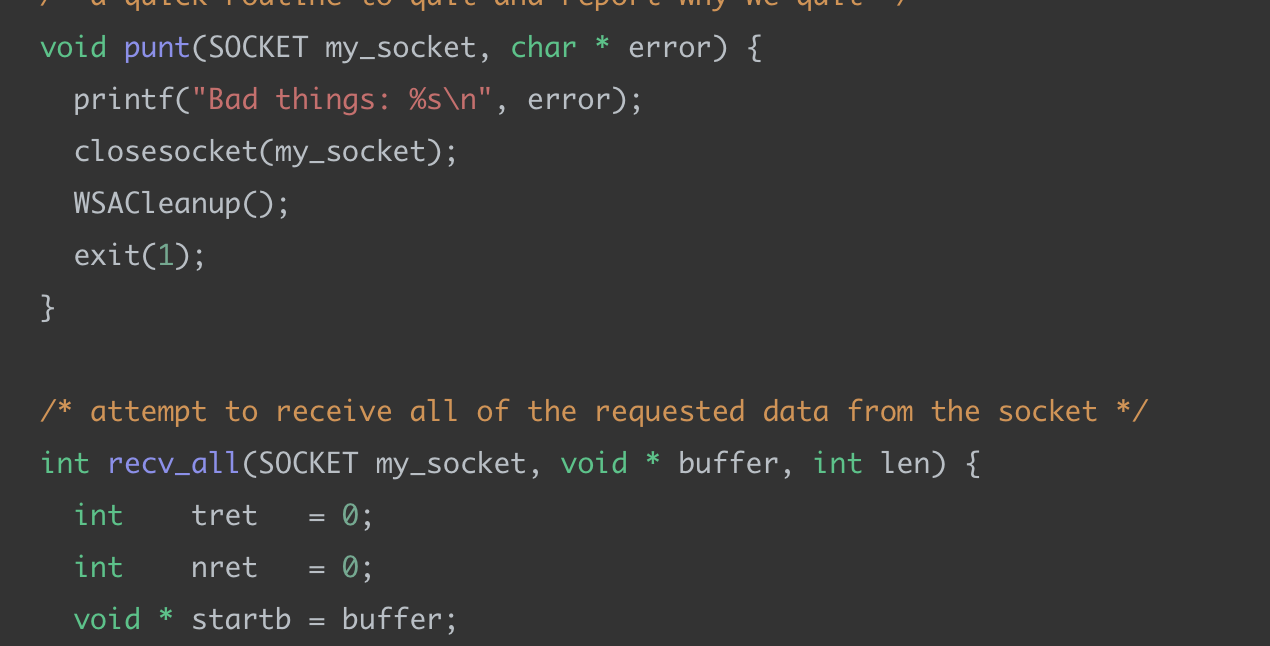Click the "char" keyword in the punt parameters
Image resolution: width=1270 pixels, height=646 pixels.
pyautogui.click(x=543, y=47)
